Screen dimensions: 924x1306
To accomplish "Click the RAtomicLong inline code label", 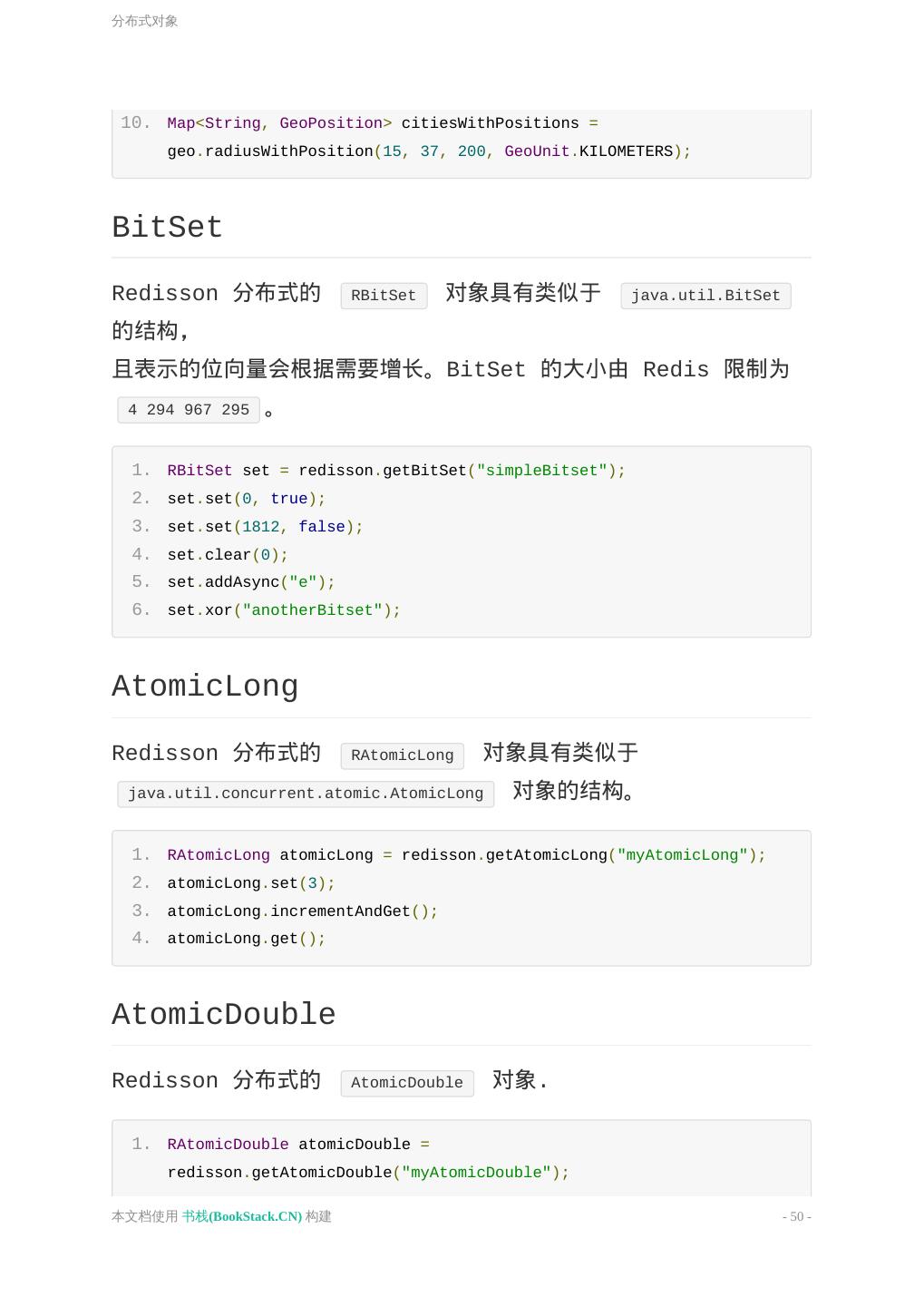I will coord(402,755).
